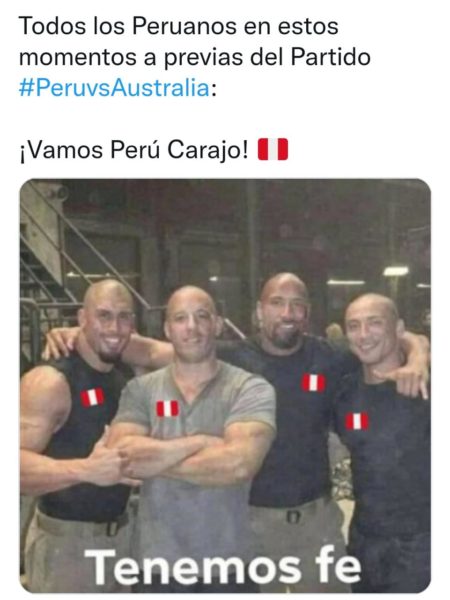Viewport: 450px width, 600px height.
Task: Click the flag on the gray t-shirt
Action: tap(167, 408)
